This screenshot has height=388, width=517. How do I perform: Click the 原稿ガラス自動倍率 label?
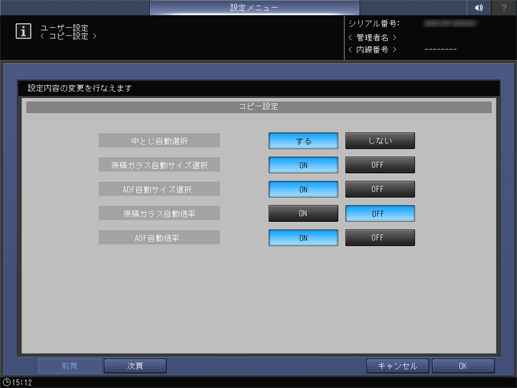(x=159, y=213)
